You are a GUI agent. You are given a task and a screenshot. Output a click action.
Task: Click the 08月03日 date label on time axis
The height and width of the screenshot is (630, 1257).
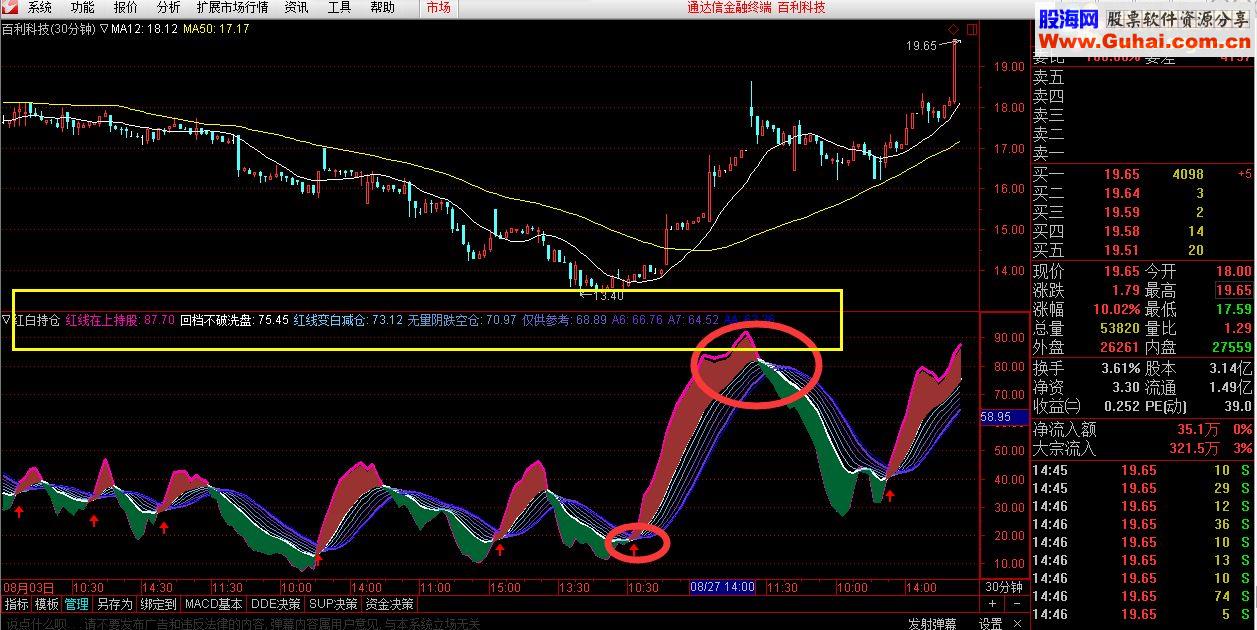[28, 587]
